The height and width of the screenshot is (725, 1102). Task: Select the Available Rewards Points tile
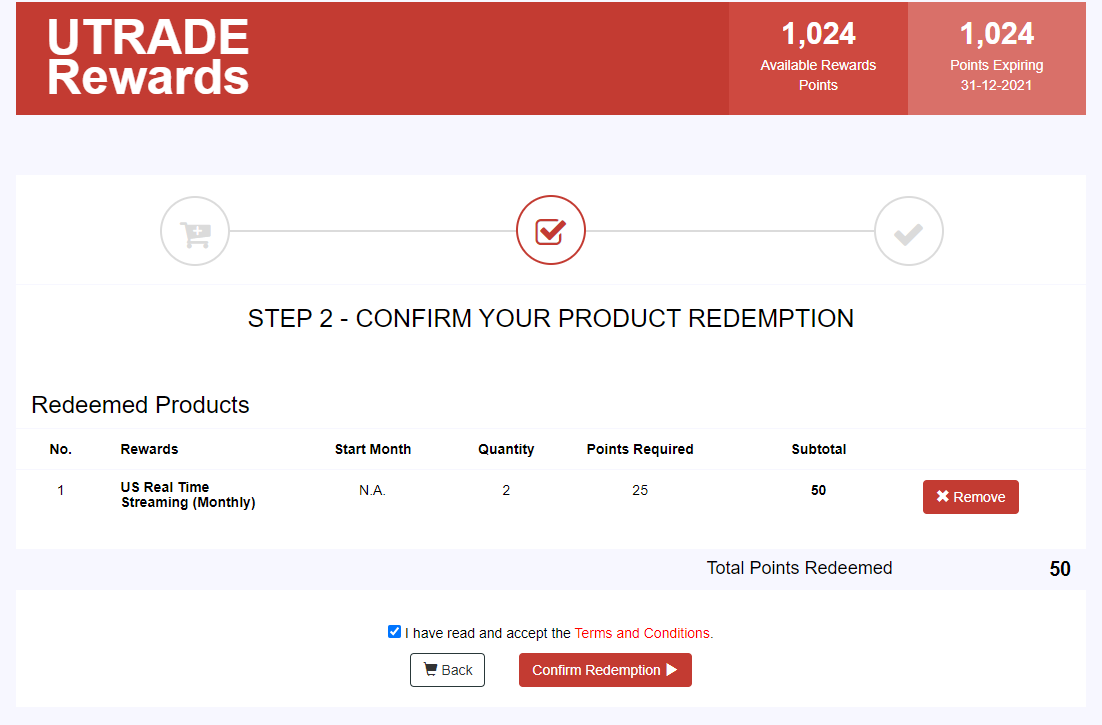(818, 58)
